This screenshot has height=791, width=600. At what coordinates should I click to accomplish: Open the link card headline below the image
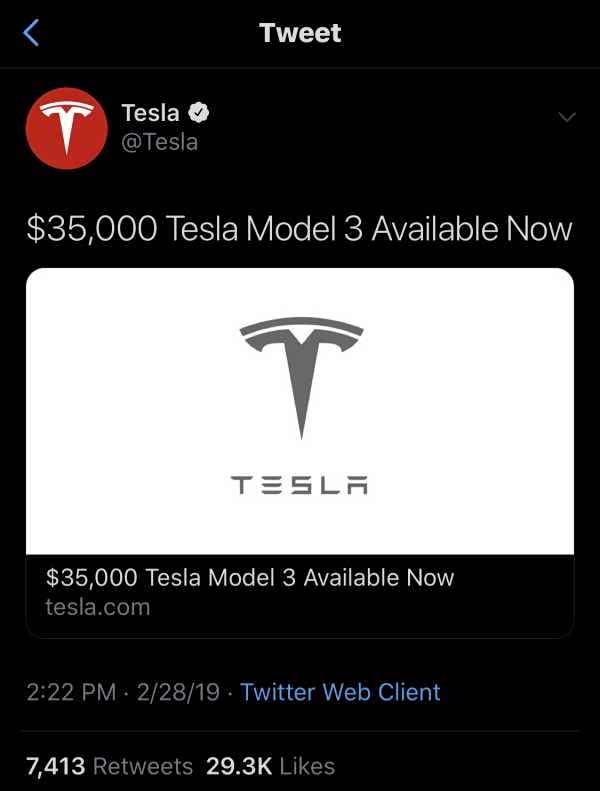(x=250, y=578)
